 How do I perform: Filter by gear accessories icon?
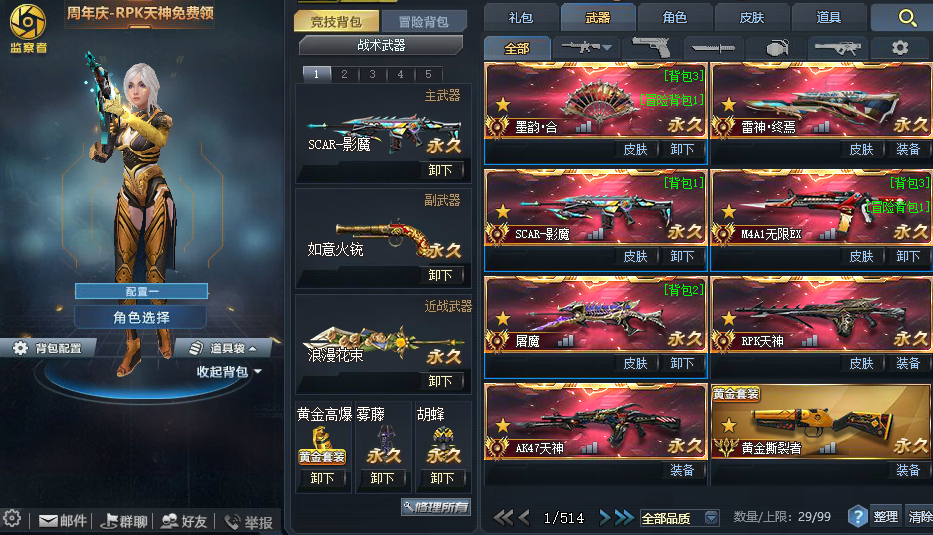tap(900, 47)
